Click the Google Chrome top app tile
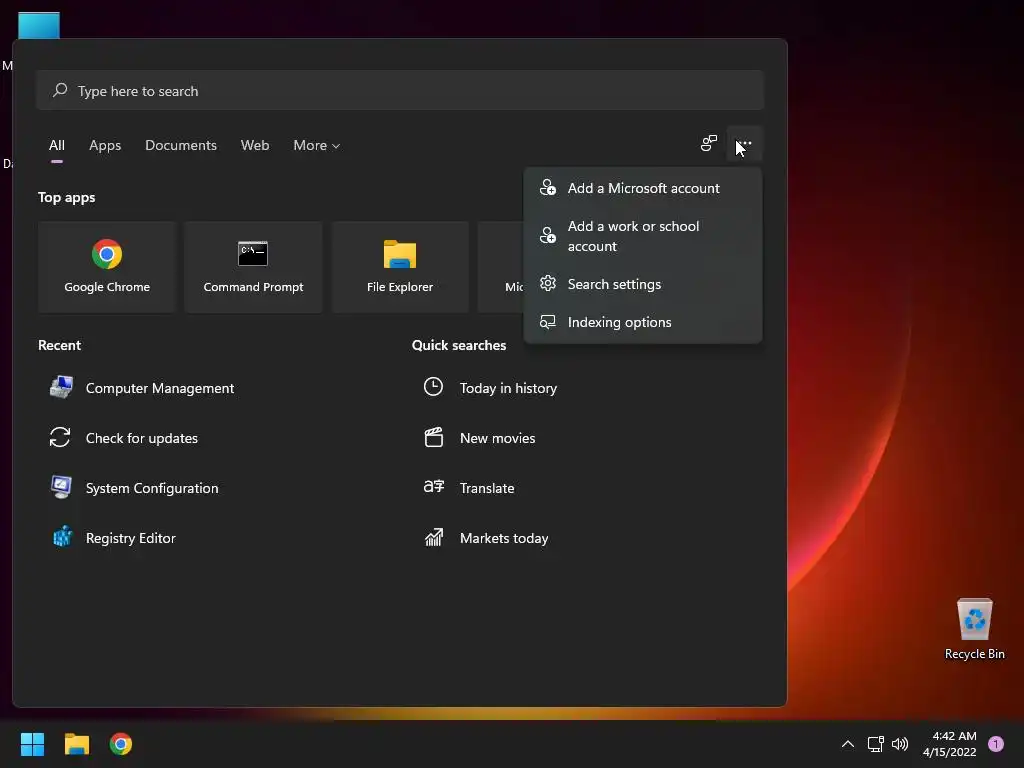 107,267
